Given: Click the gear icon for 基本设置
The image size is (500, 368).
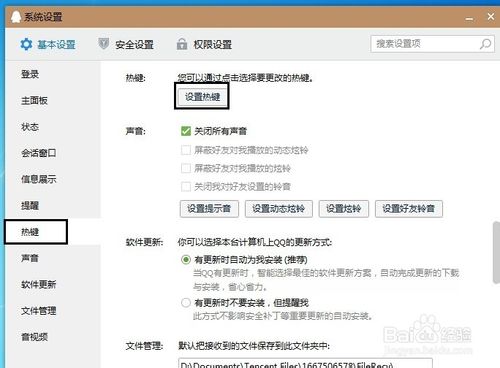Looking at the screenshot, I should pyautogui.click(x=26, y=44).
